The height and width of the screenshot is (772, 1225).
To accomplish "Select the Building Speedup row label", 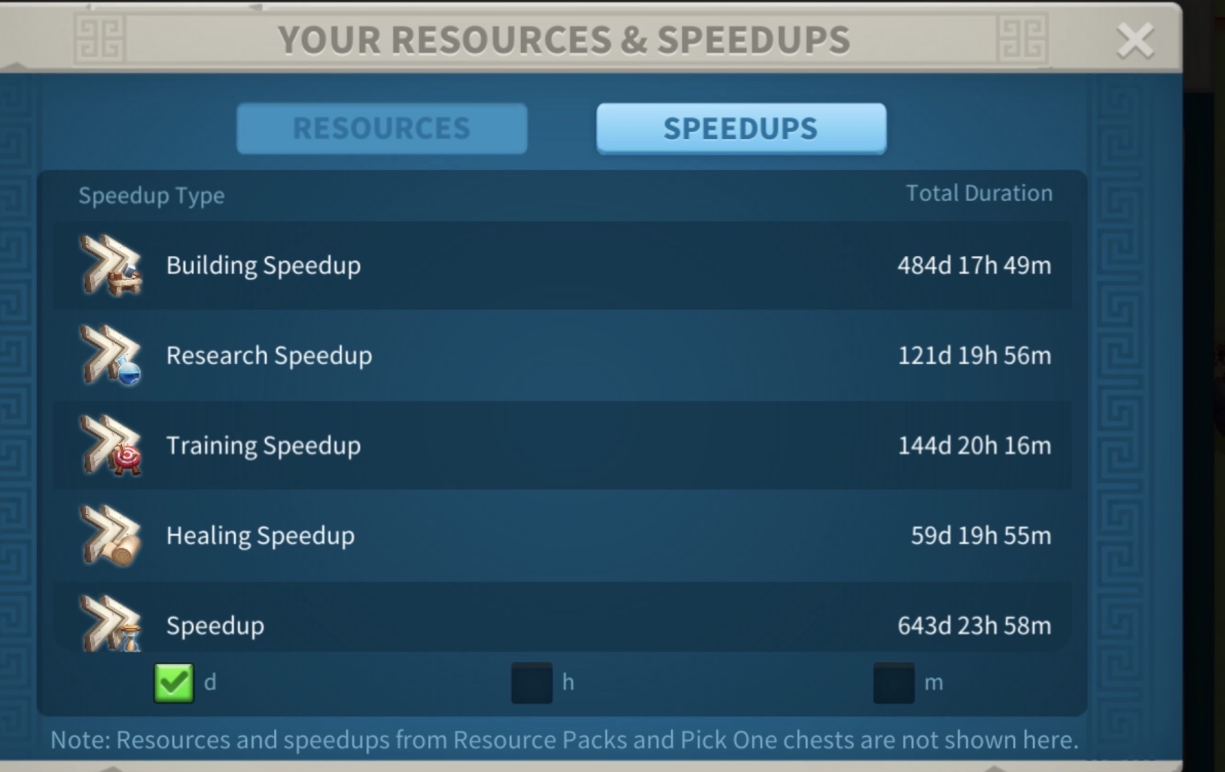I will [x=263, y=266].
